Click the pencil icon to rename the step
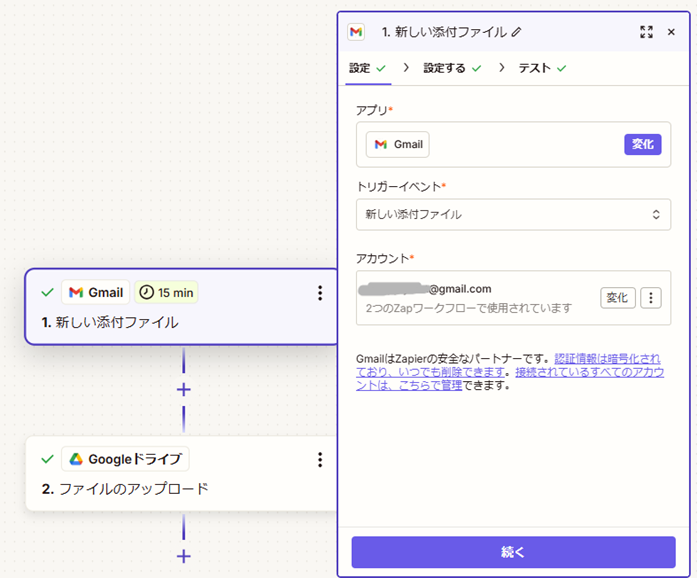The image size is (697, 578). pyautogui.click(x=516, y=32)
